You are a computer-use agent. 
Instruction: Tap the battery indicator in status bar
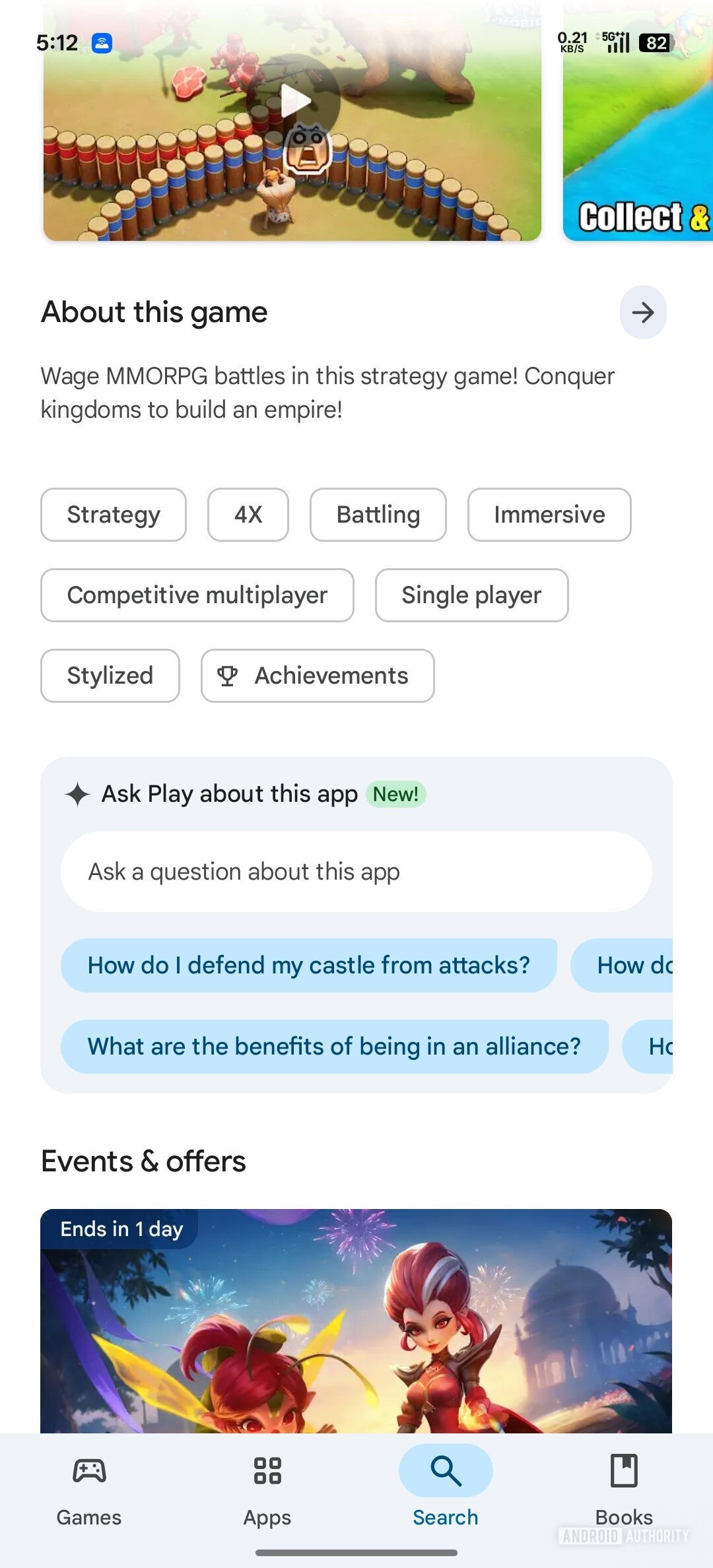656,44
